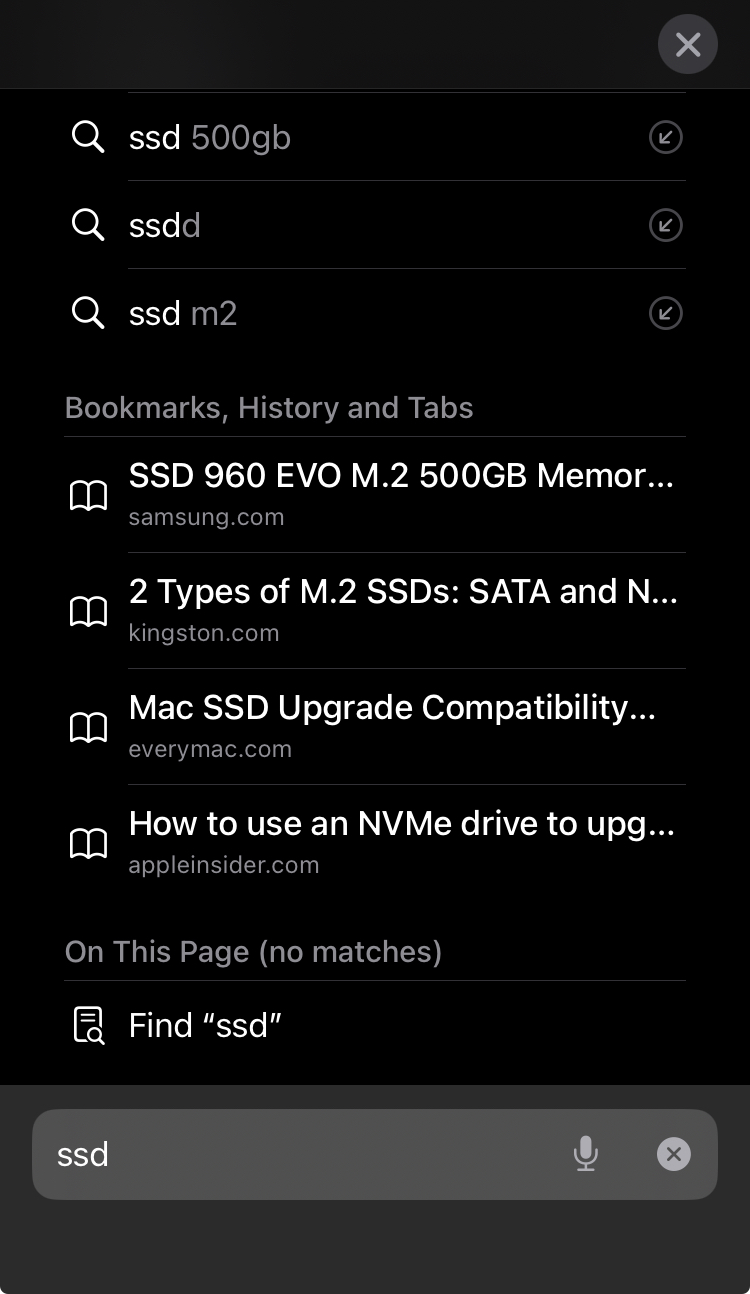Fill in suggestion arrow for ssd 500gb
The height and width of the screenshot is (1294, 750).
coord(665,137)
